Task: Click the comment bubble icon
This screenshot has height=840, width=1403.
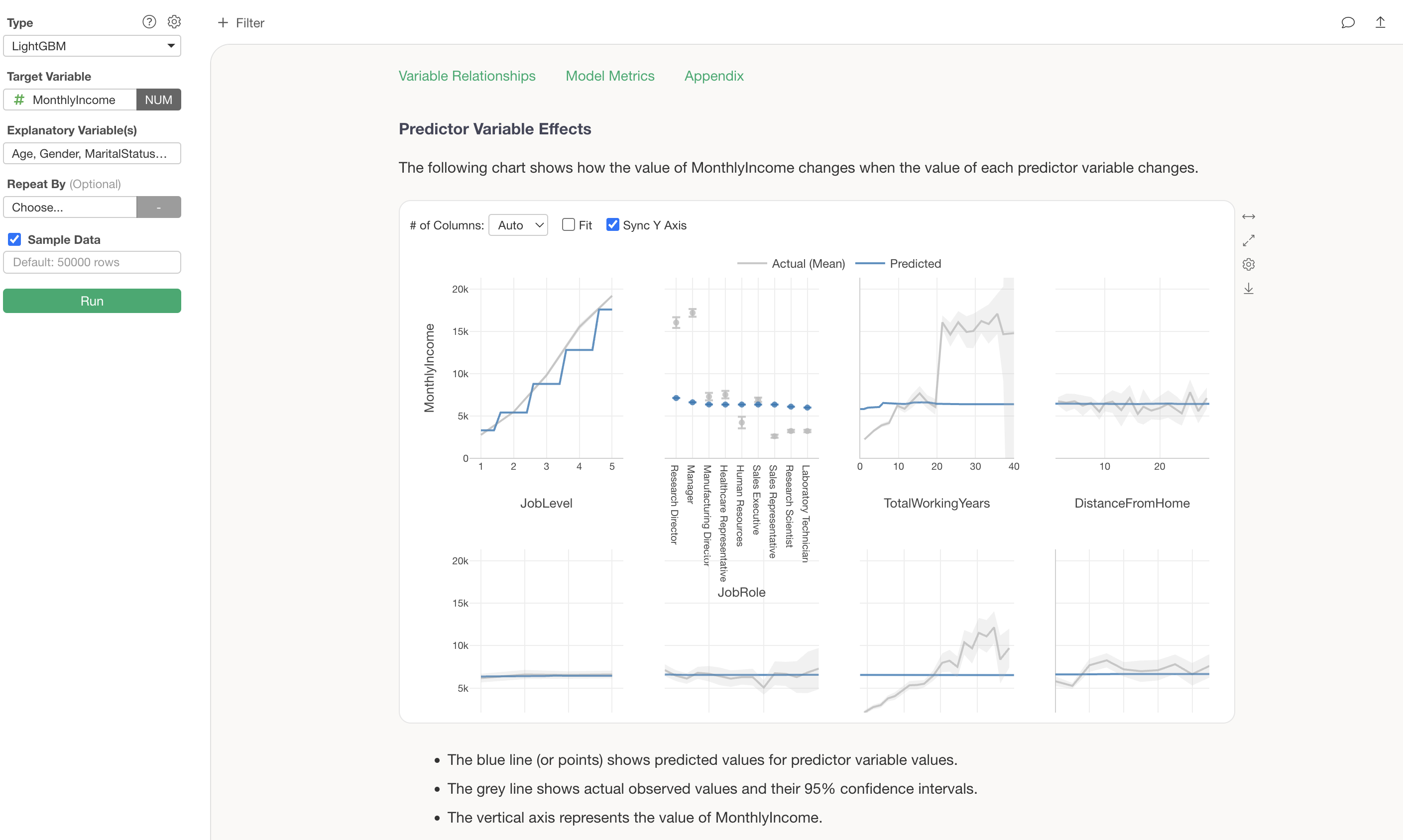Action: coord(1348,22)
